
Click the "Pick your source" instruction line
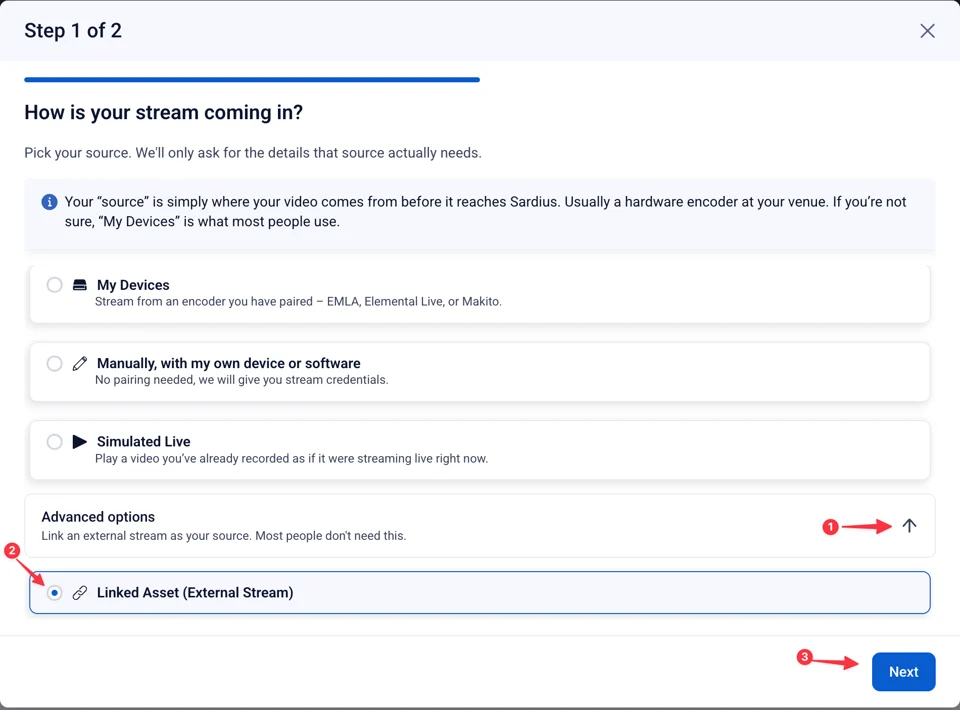pyautogui.click(x=253, y=152)
